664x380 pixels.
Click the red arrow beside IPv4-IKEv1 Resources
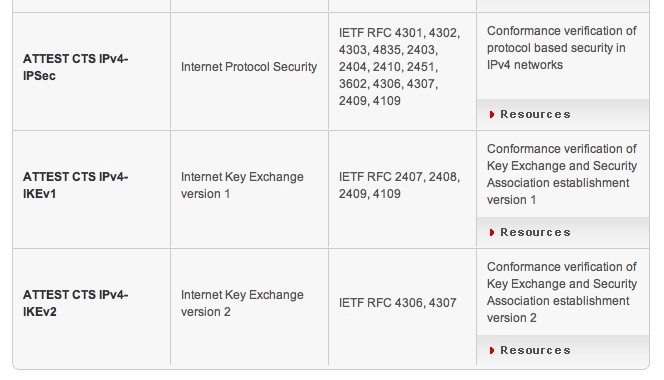click(x=492, y=232)
